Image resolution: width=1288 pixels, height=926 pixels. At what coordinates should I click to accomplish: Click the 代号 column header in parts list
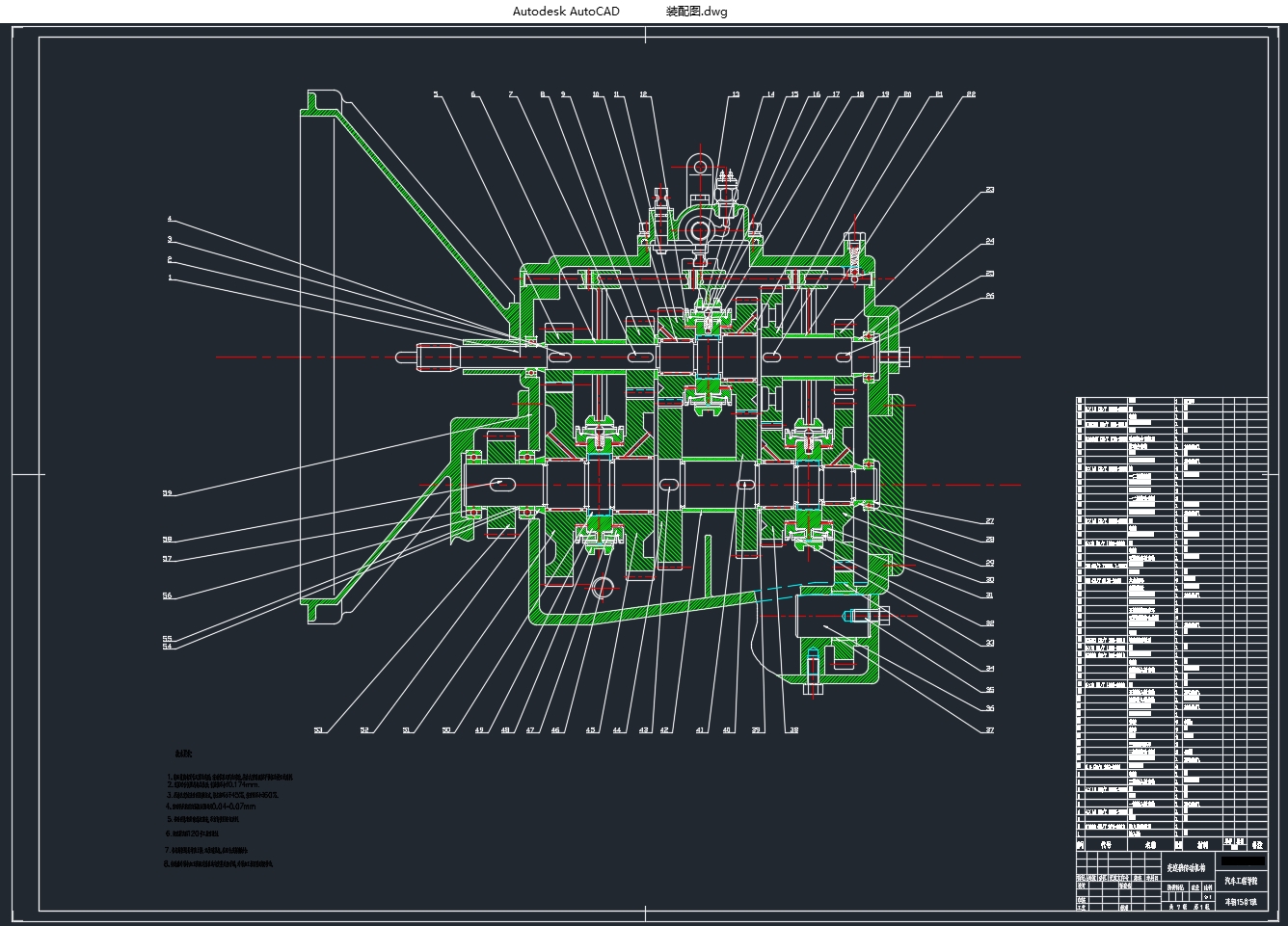point(1105,844)
